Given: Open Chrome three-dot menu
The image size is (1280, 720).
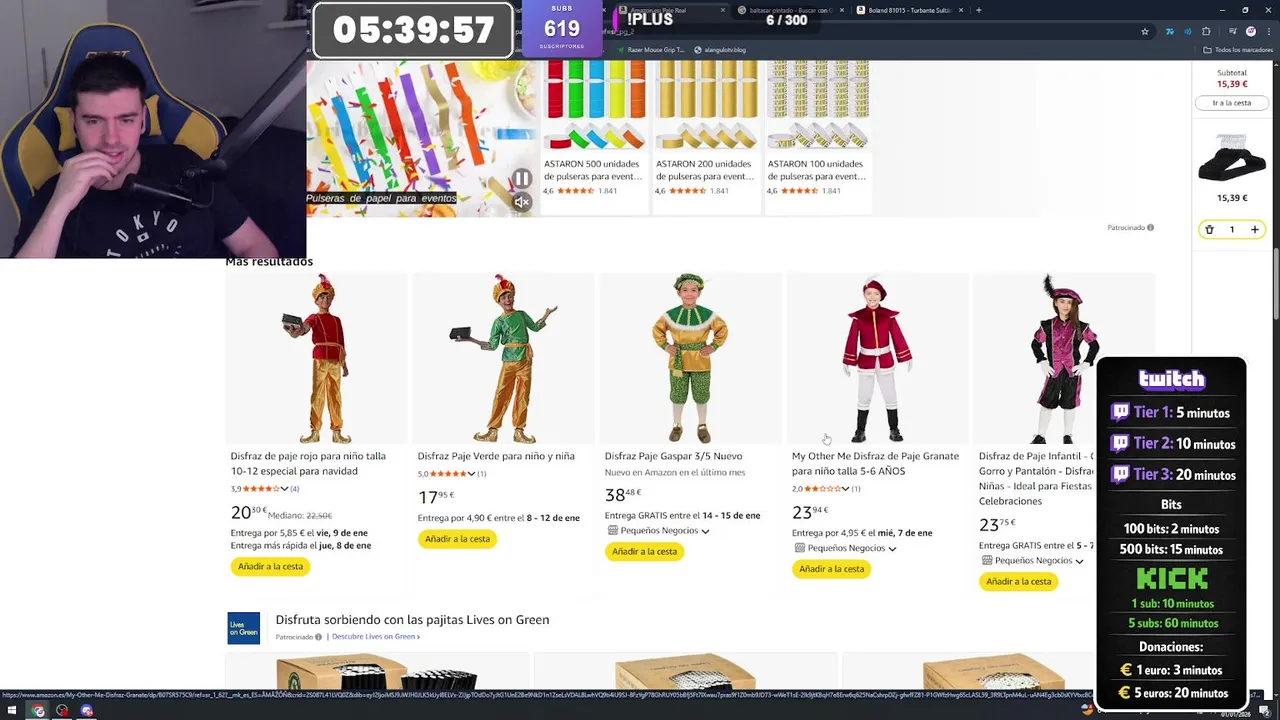Looking at the screenshot, I should click(x=1269, y=31).
